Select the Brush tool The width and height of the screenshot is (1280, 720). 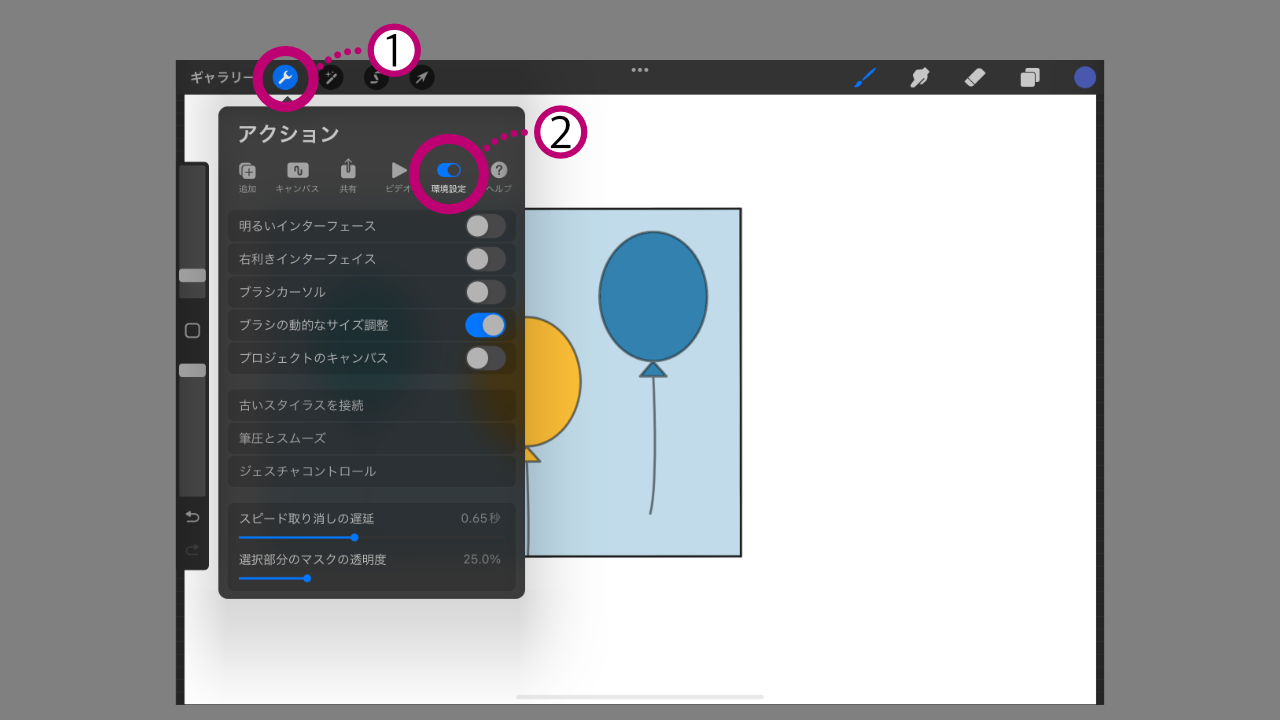(x=865, y=77)
